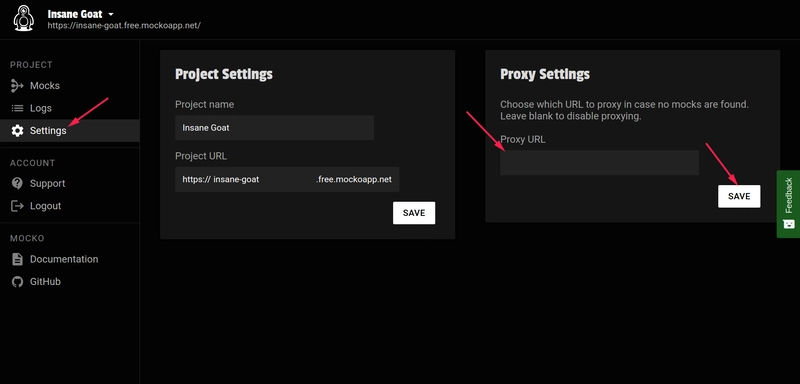
Task: Click the Feedback smiley icon
Action: 789,224
